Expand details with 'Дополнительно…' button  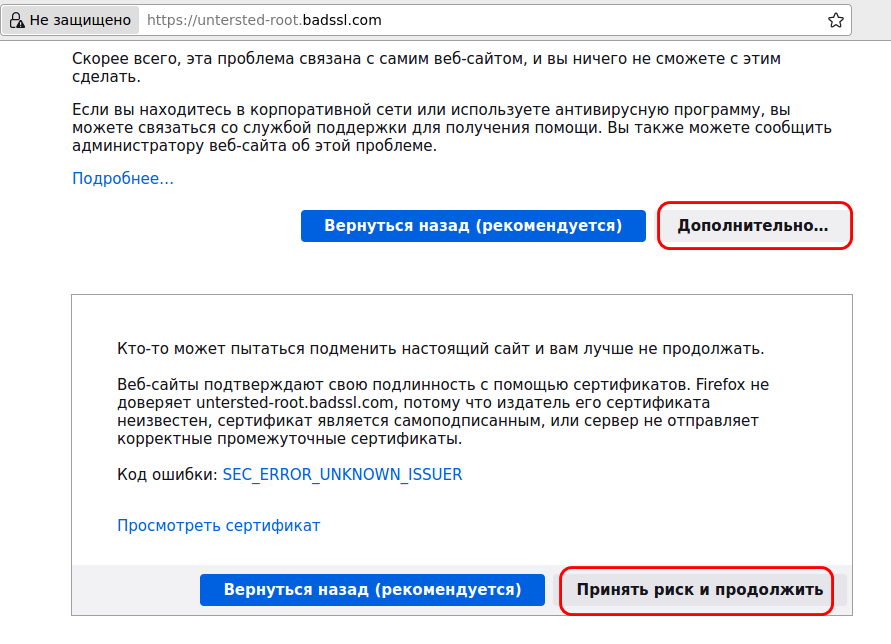tap(753, 226)
